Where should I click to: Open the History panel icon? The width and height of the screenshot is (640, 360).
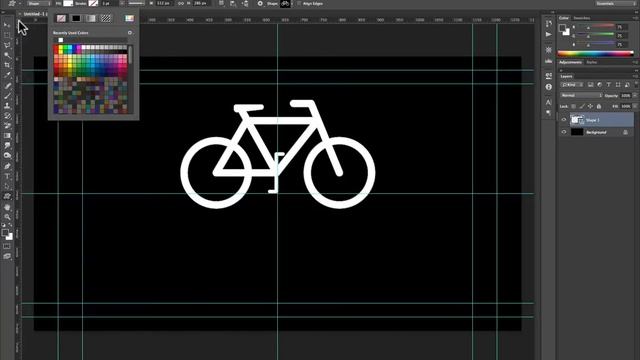coord(549,24)
